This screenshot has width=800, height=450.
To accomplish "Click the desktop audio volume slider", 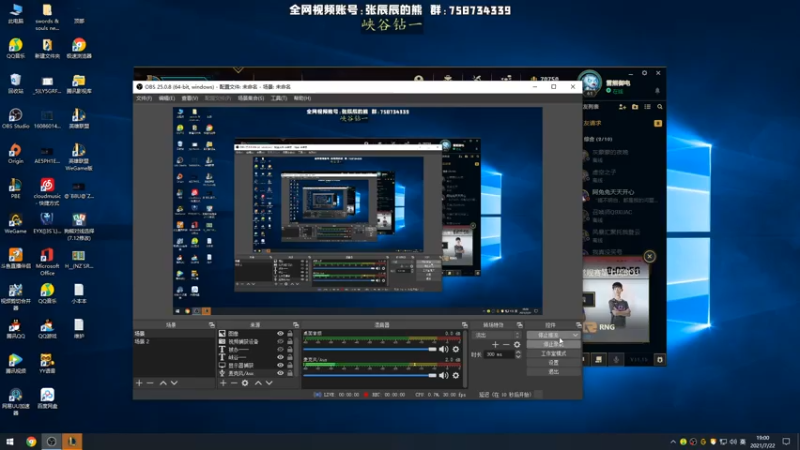I will (370, 349).
